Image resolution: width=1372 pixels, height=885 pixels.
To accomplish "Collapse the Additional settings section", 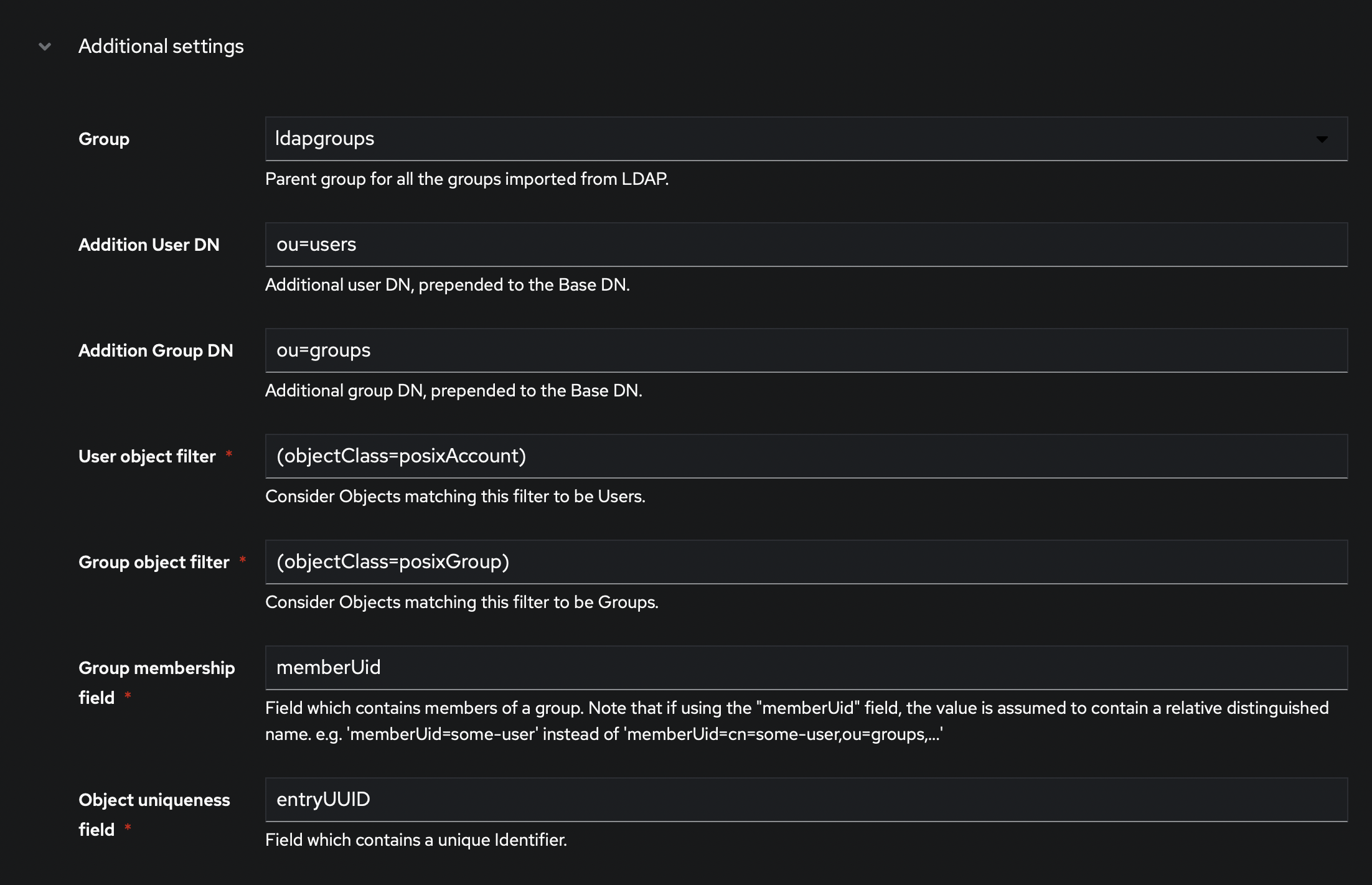I will coord(44,47).
